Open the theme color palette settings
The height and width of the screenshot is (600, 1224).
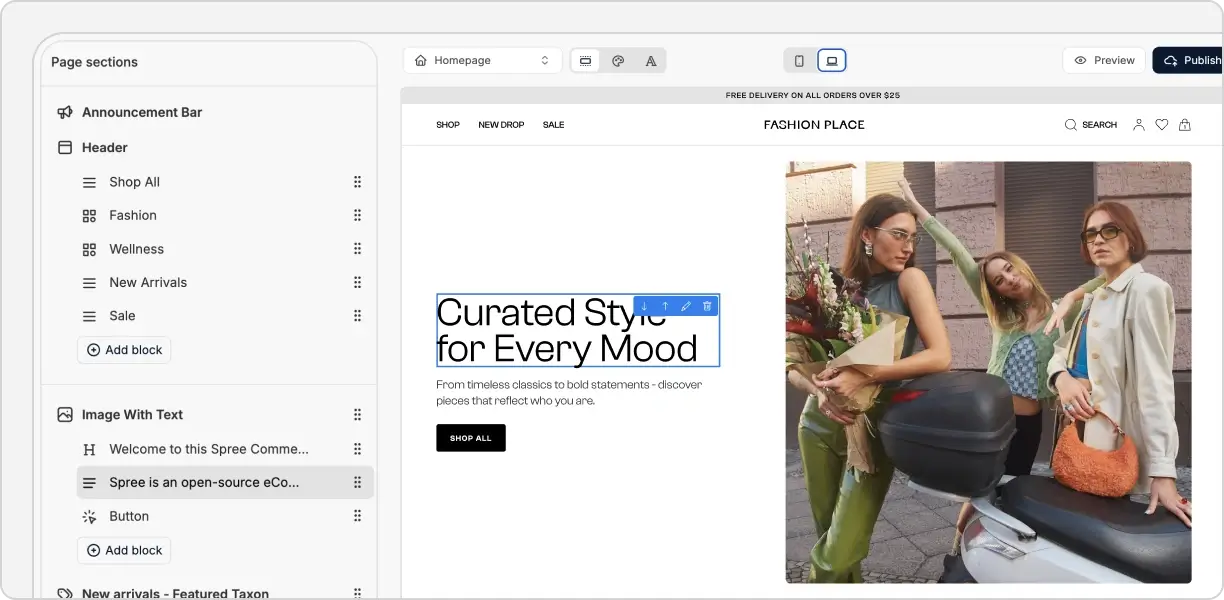(618, 61)
